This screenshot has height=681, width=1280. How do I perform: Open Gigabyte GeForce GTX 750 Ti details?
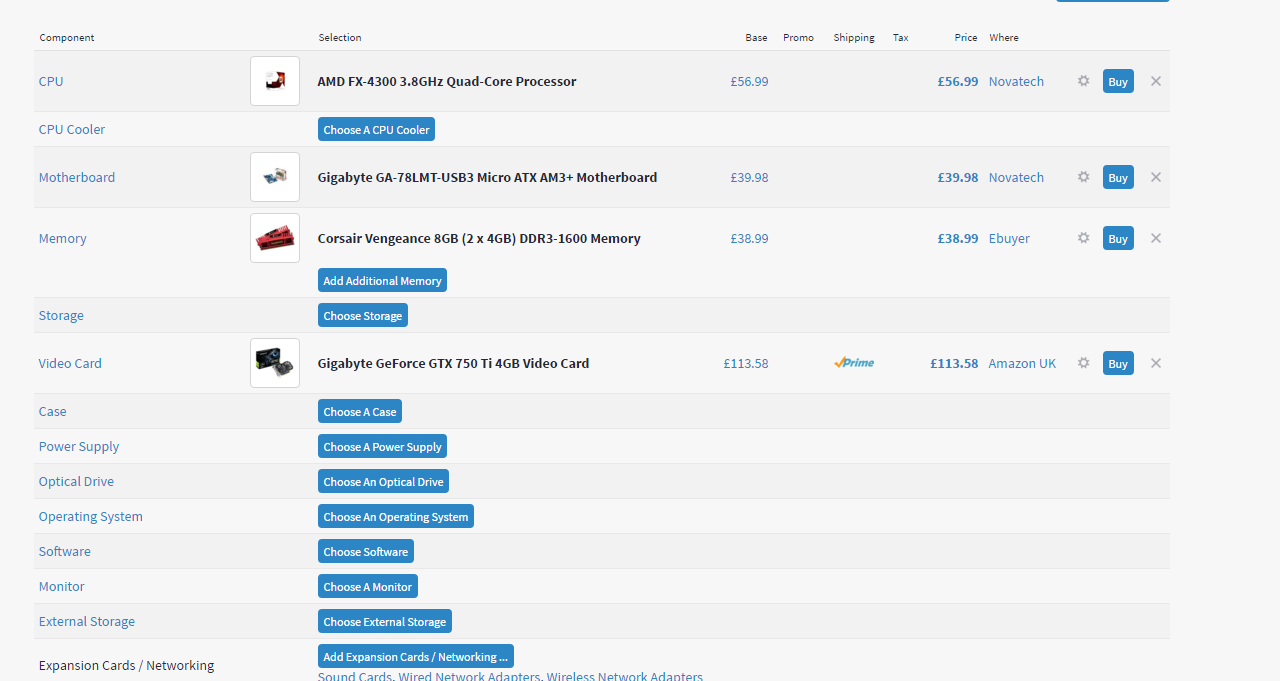[x=454, y=363]
